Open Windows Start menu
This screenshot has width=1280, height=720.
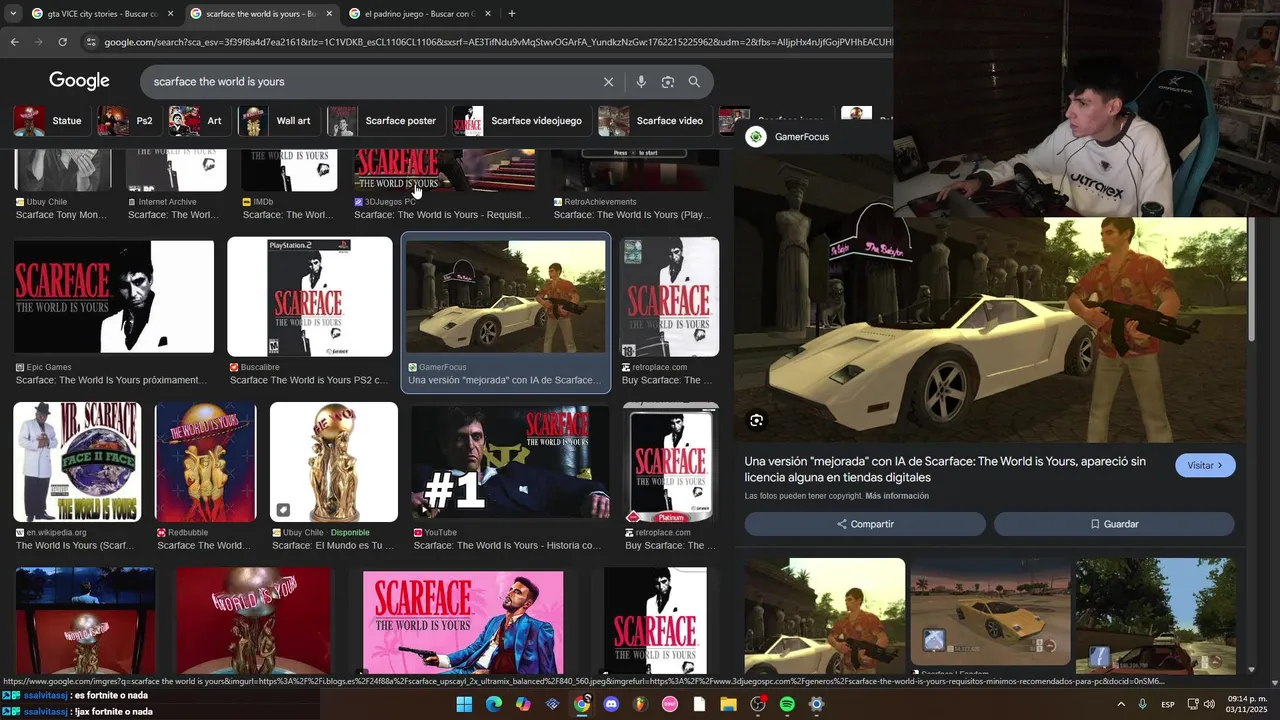(464, 704)
